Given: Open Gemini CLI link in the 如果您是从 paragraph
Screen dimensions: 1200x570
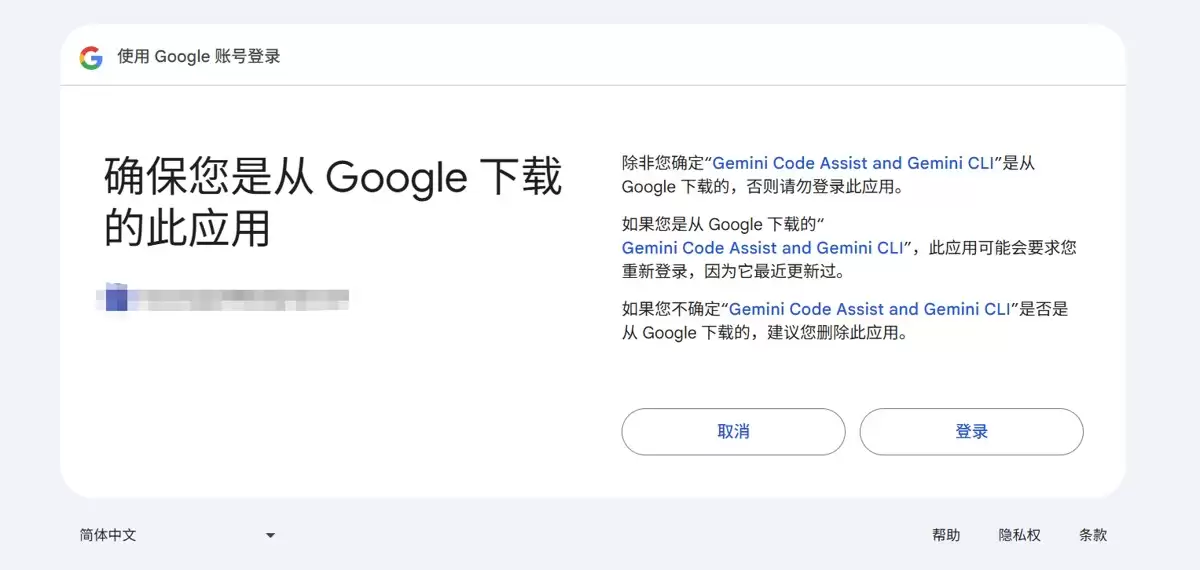Looking at the screenshot, I should pos(762,248).
